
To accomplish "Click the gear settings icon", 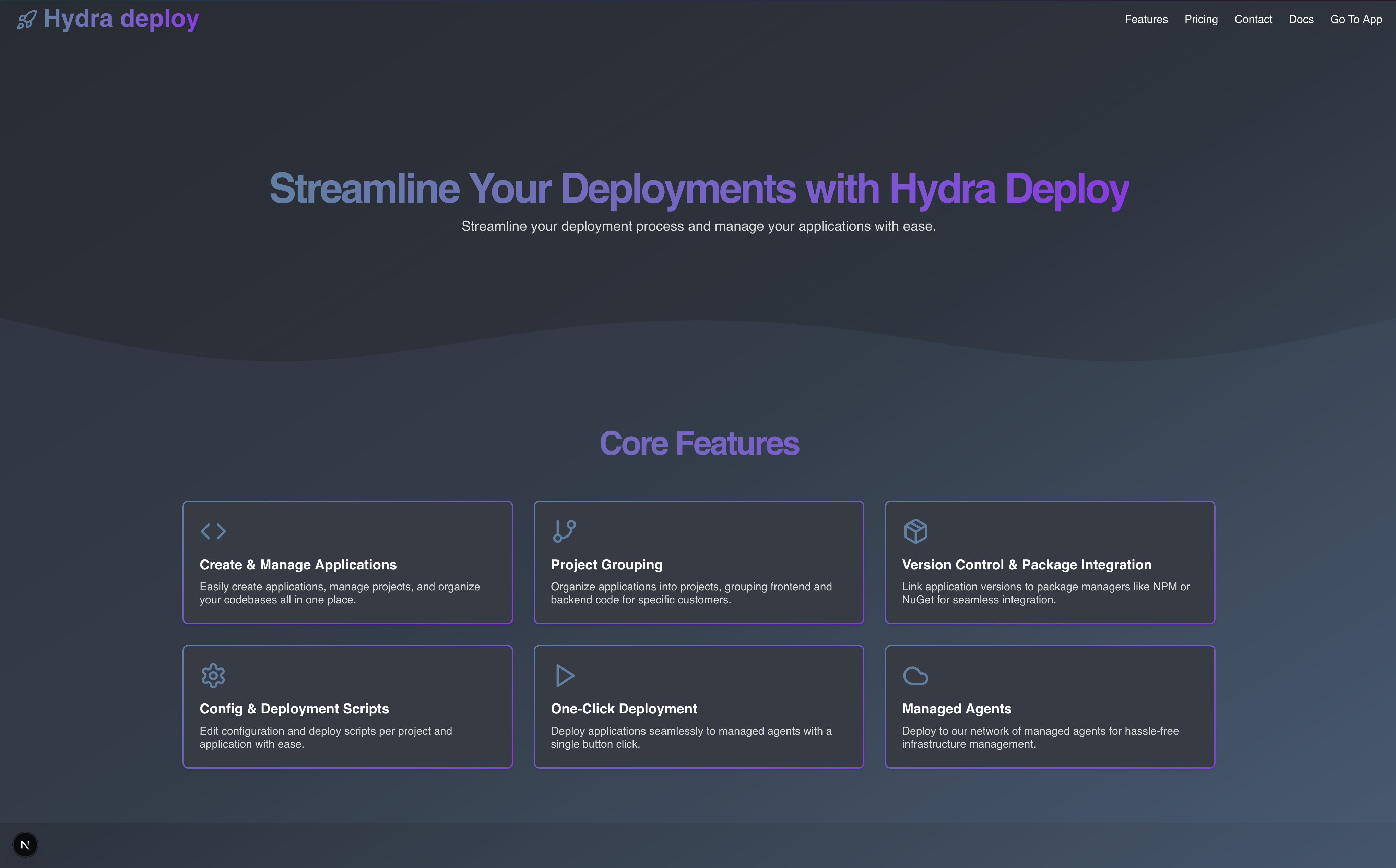I will tap(213, 676).
